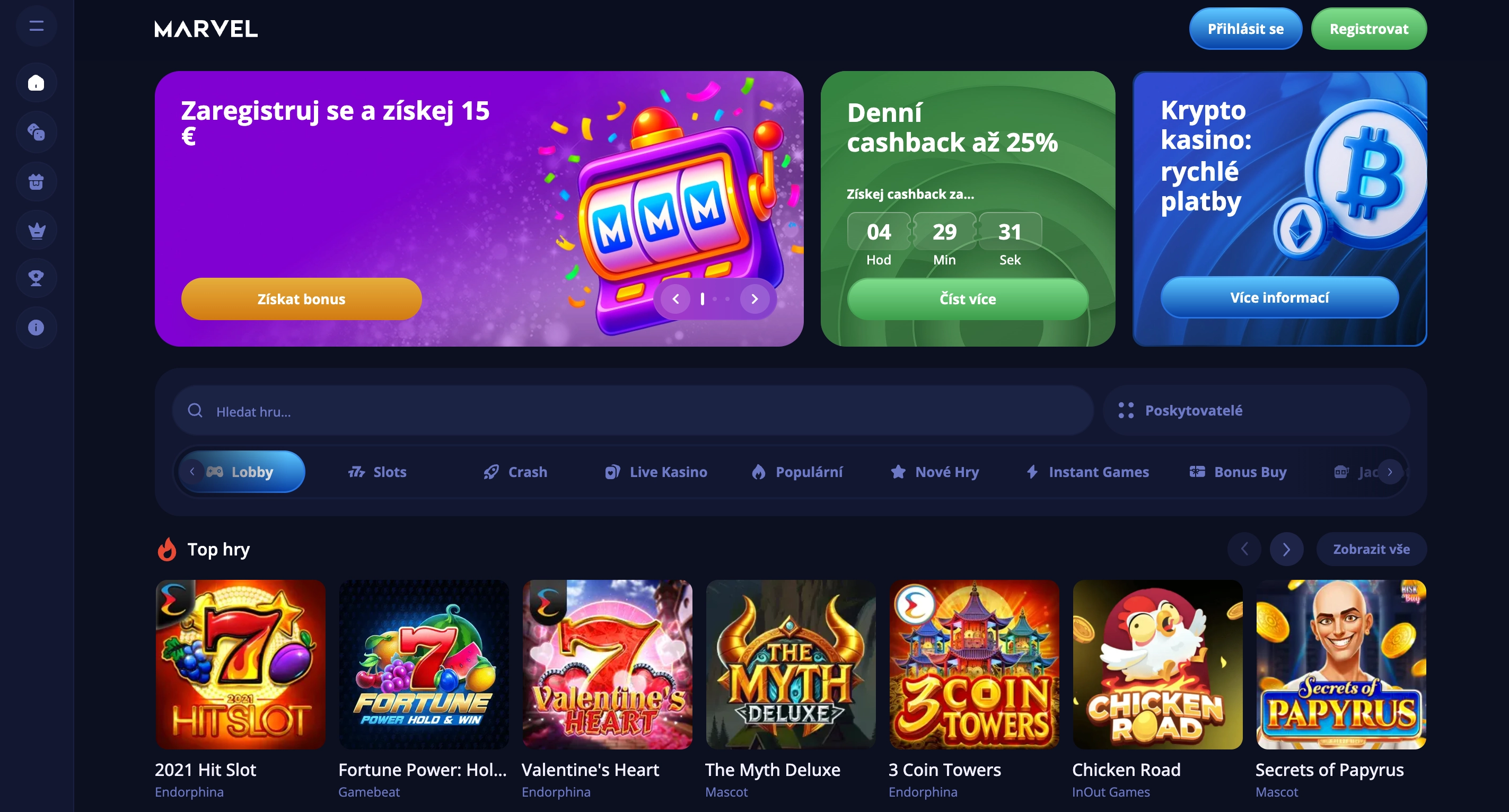Focus the Hledat hru search field
The image size is (1509, 812).
point(633,410)
